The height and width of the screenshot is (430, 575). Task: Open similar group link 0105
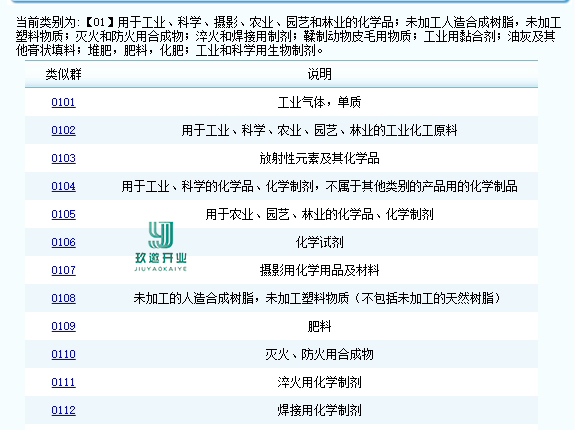coord(63,214)
